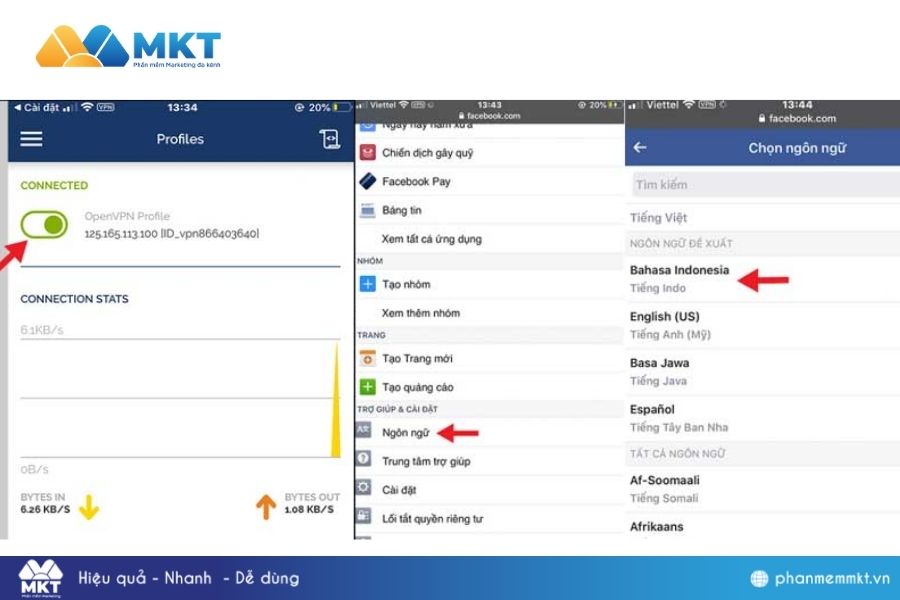Viewport: 900px width, 600px height.
Task: Tap the CONNECTION STATS heading
Action: tap(75, 299)
